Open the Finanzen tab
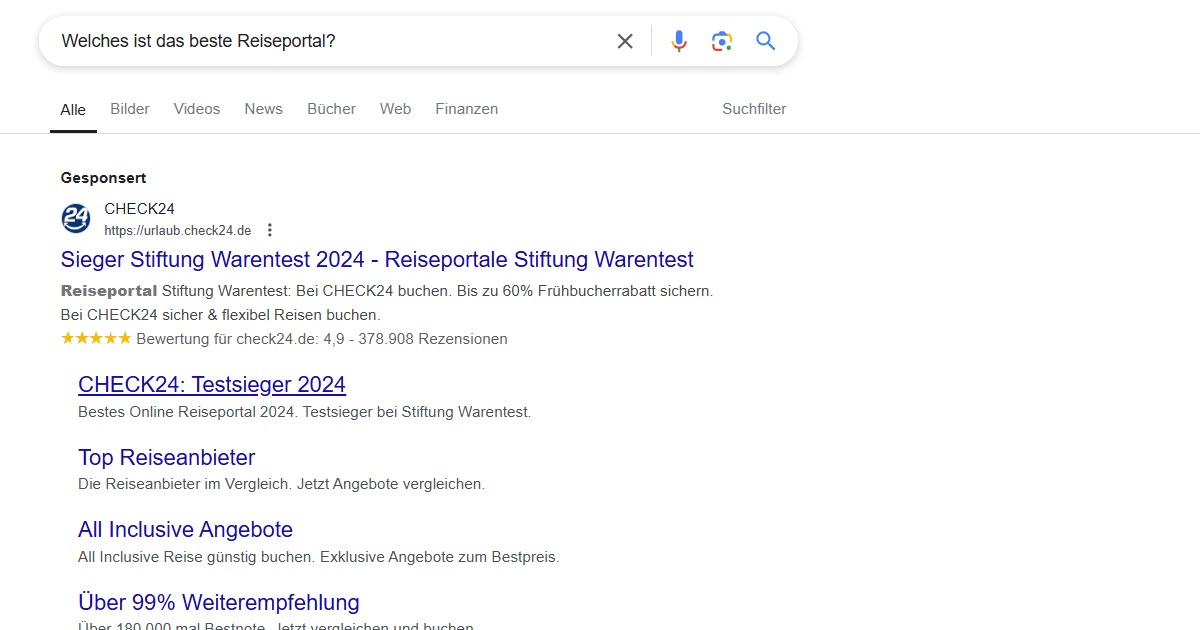 click(467, 109)
